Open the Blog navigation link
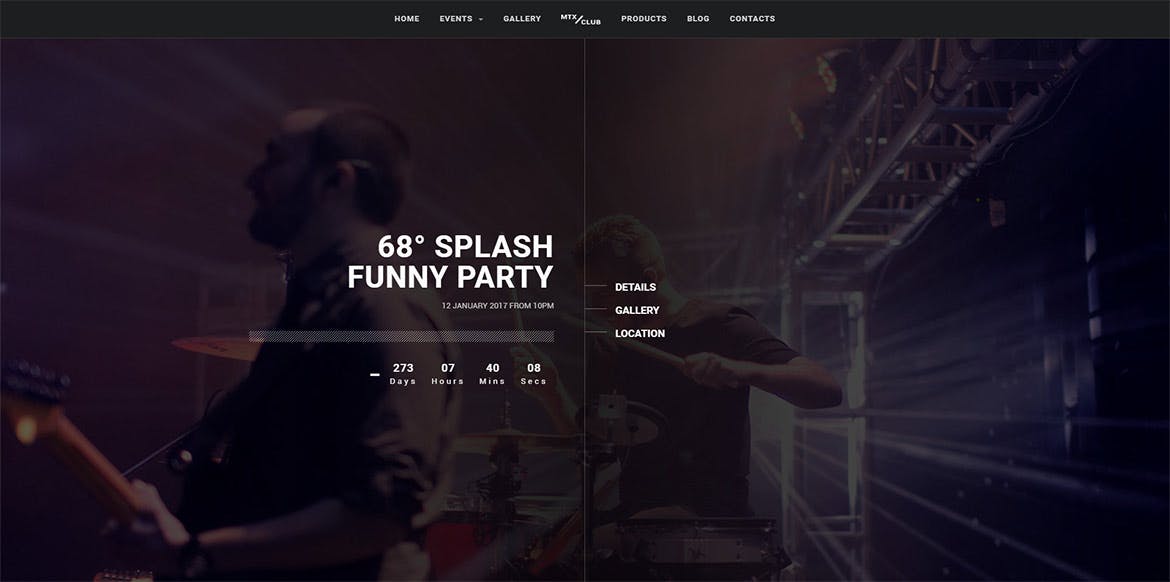This screenshot has height=582, width=1170. coord(698,19)
